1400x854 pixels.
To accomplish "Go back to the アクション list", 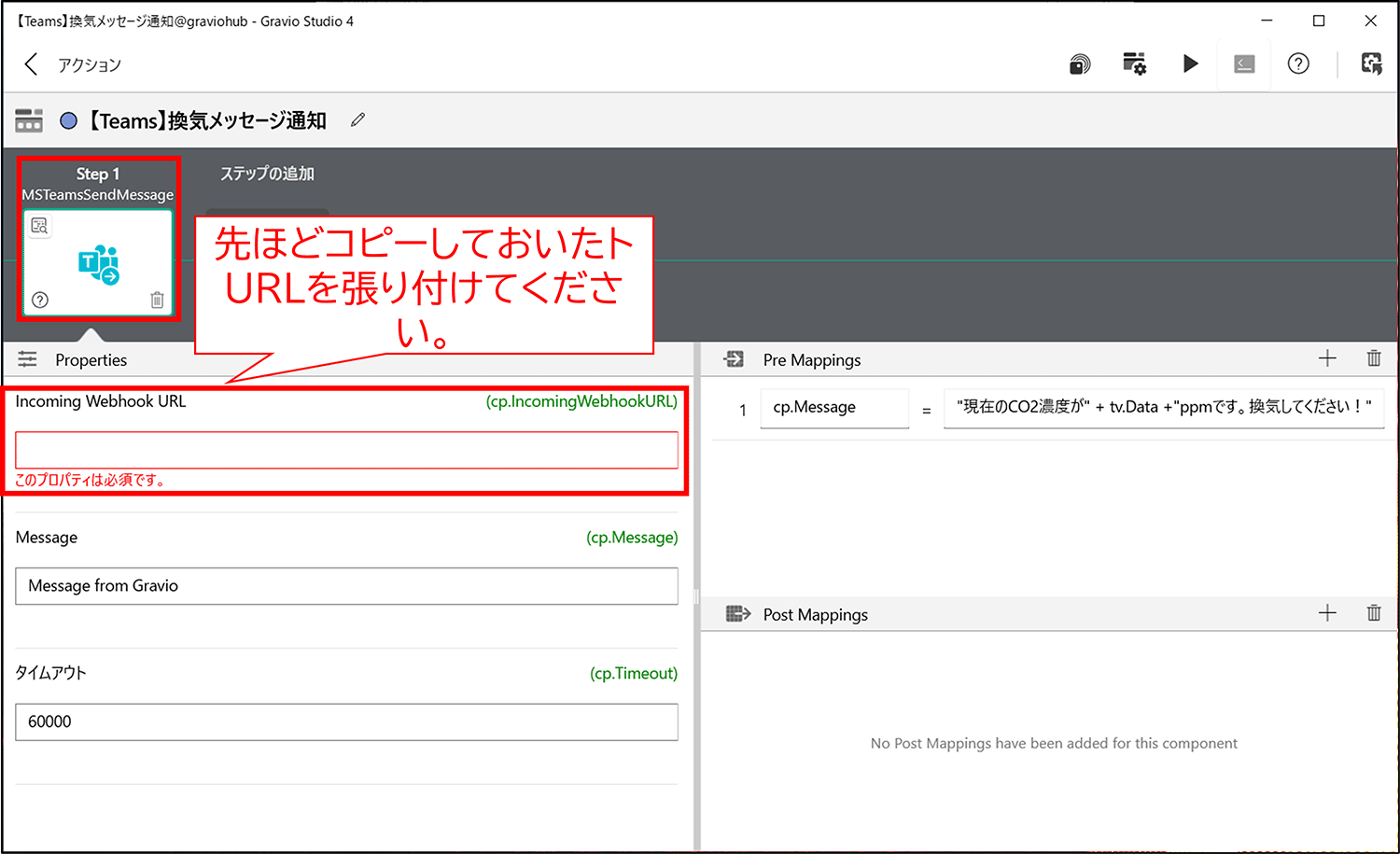I will (31, 64).
